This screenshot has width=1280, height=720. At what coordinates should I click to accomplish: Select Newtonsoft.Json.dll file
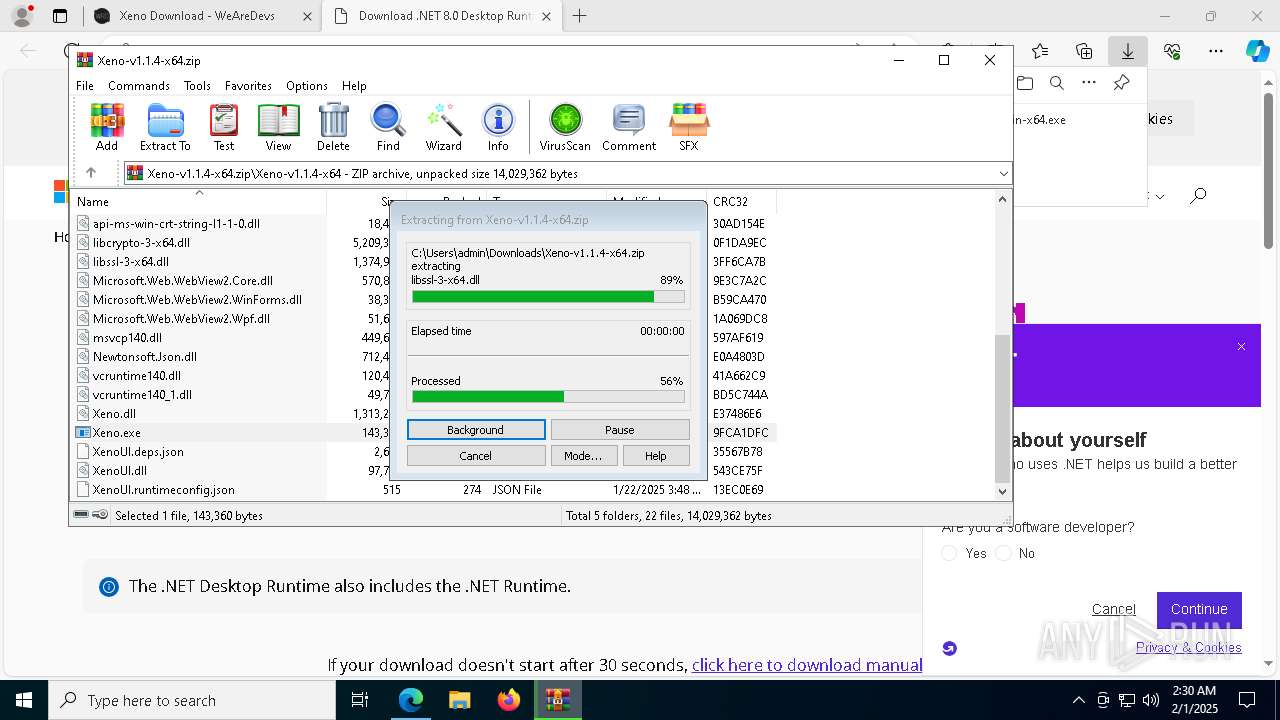point(144,357)
